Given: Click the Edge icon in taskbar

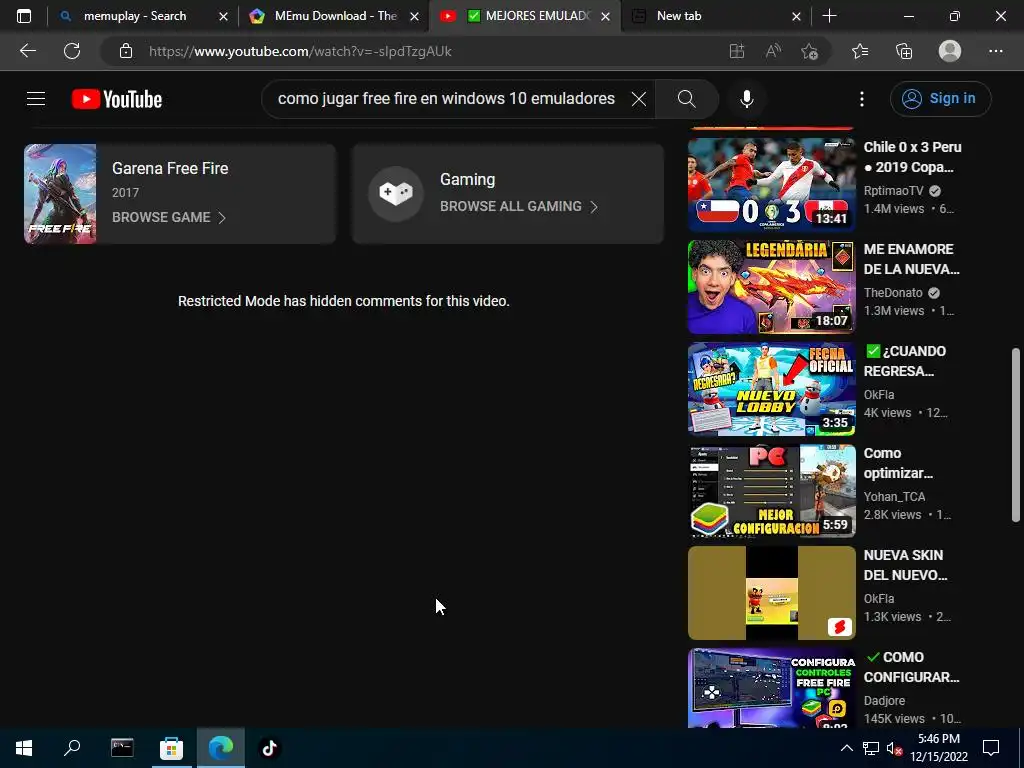Looking at the screenshot, I should [221, 748].
